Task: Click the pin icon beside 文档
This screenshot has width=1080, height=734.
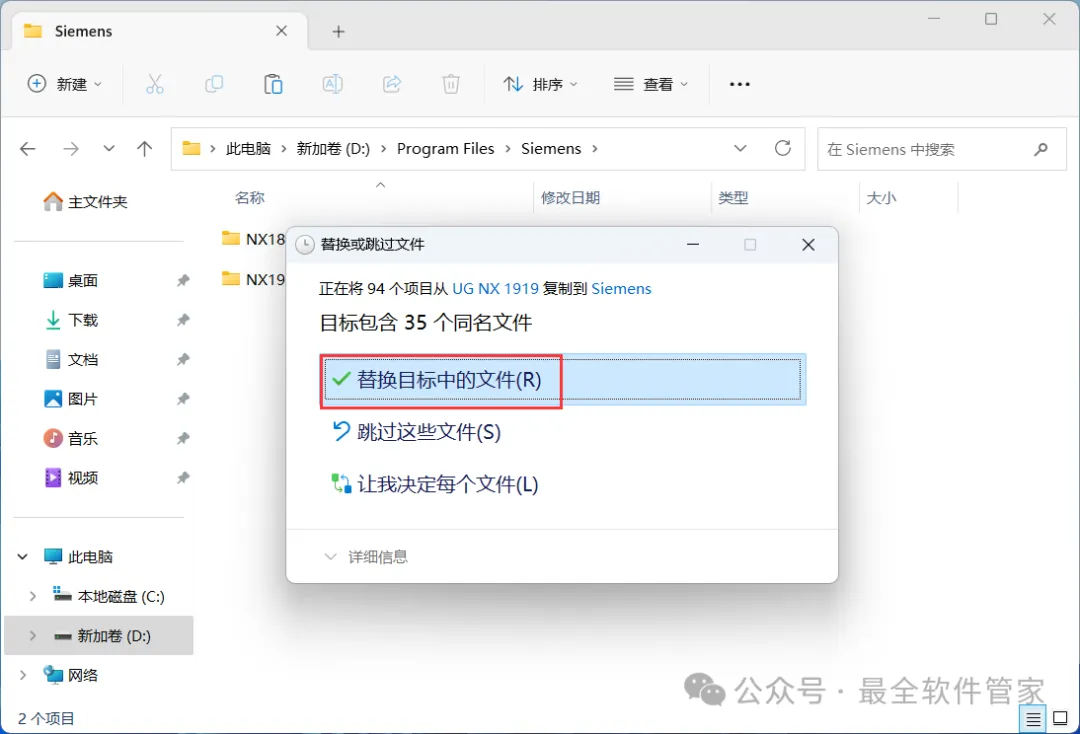Action: coord(183,359)
